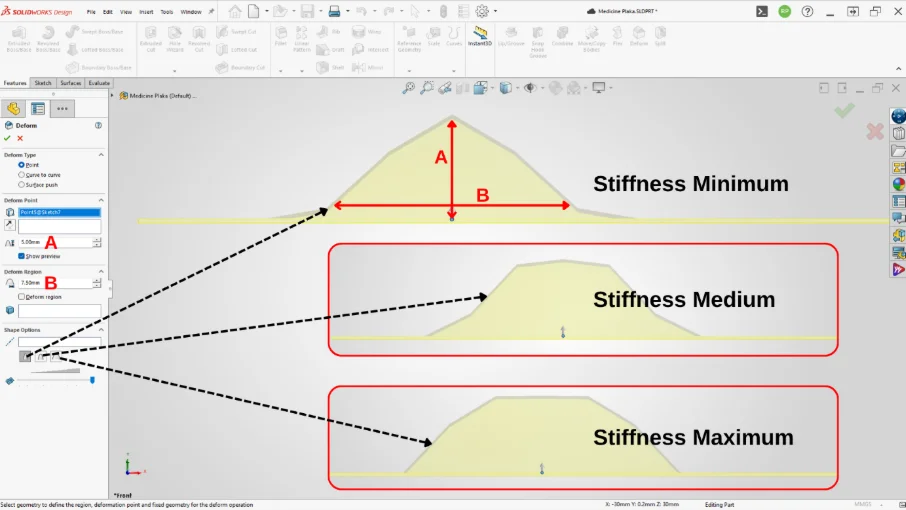Screen dimensions: 906x510
Task: Open the Appearances color ball in task pane
Action: (898, 184)
